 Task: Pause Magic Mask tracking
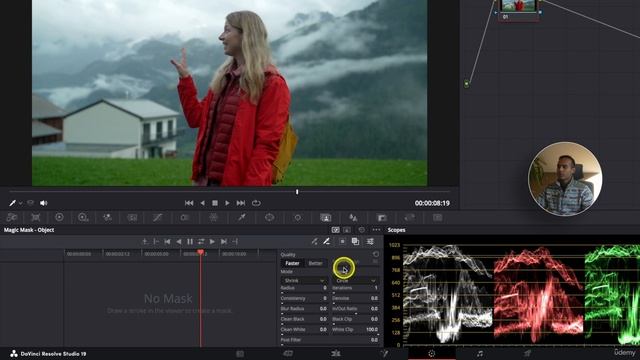pyautogui.click(x=190, y=242)
